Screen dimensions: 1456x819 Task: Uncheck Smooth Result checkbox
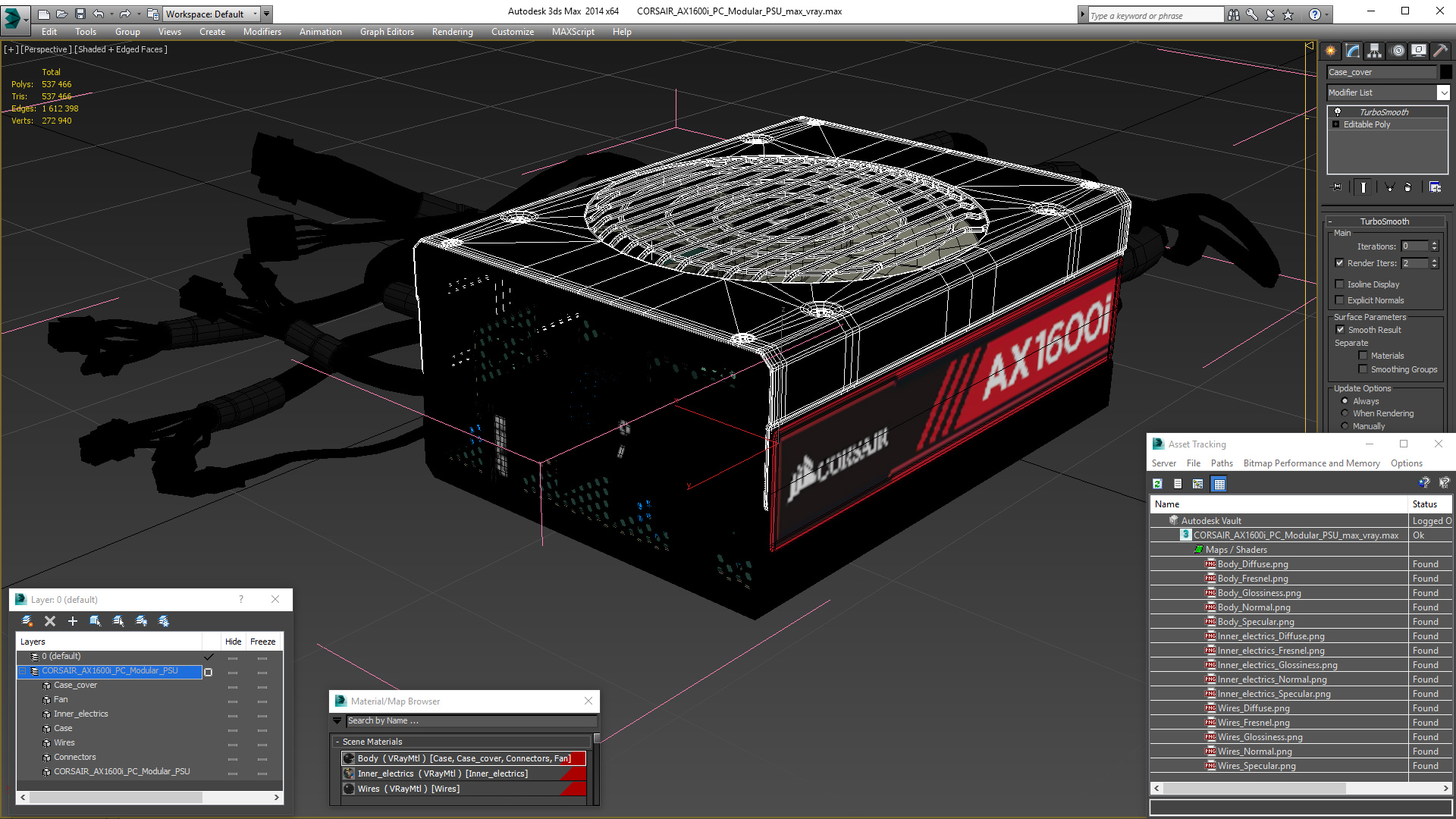point(1340,330)
